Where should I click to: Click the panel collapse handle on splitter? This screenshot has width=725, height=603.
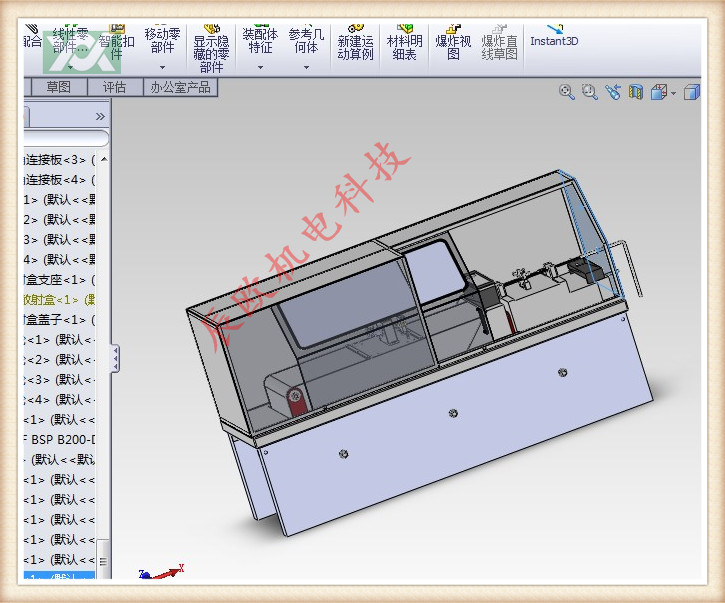[116, 357]
